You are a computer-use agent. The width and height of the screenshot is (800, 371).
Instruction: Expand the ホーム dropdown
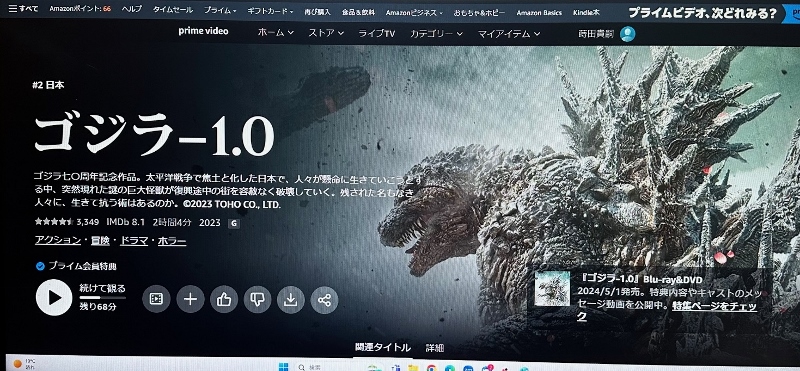(x=276, y=33)
